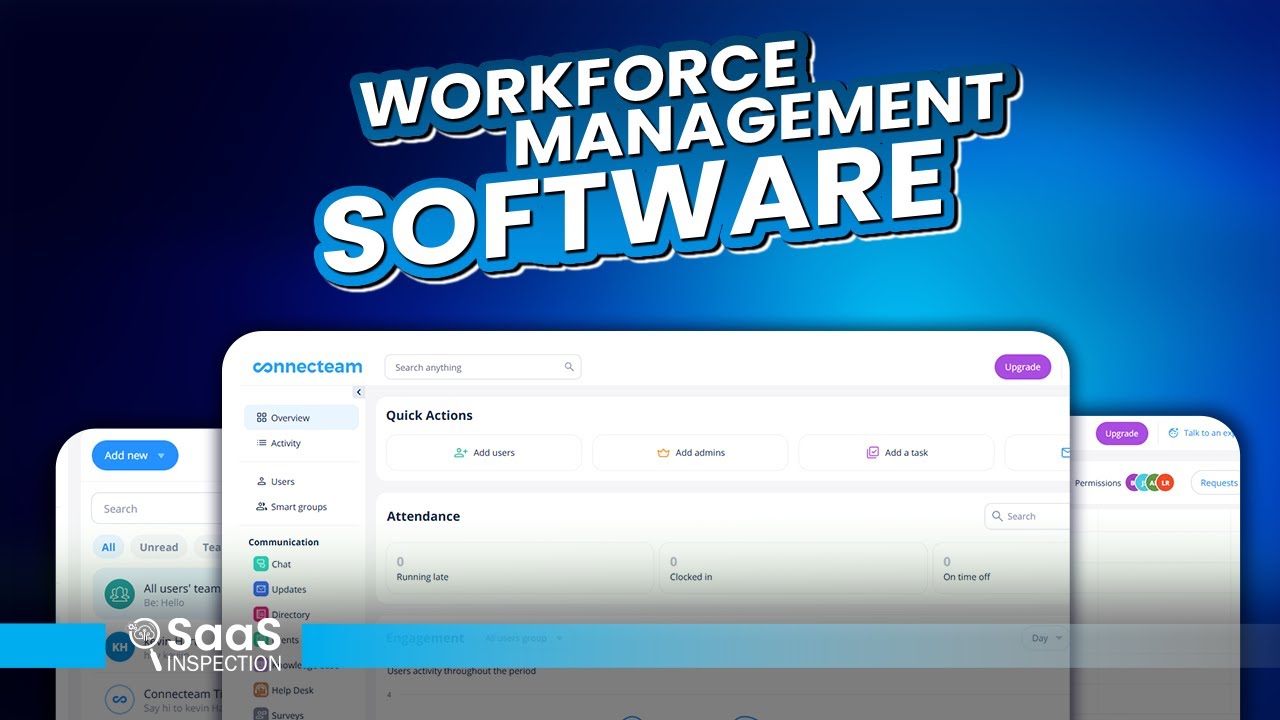Click the Connecteam infinity avatar icon
This screenshot has height=720, width=1280.
(x=120, y=699)
